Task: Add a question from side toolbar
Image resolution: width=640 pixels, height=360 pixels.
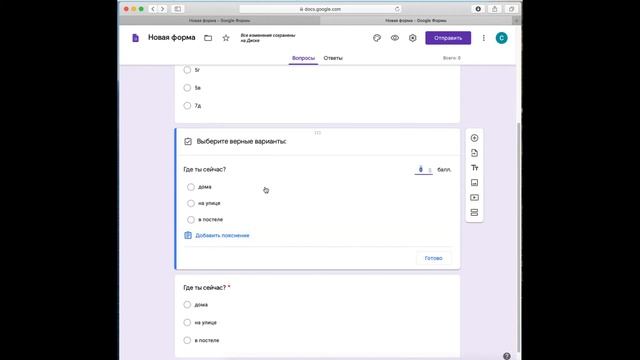Action: coord(474,138)
